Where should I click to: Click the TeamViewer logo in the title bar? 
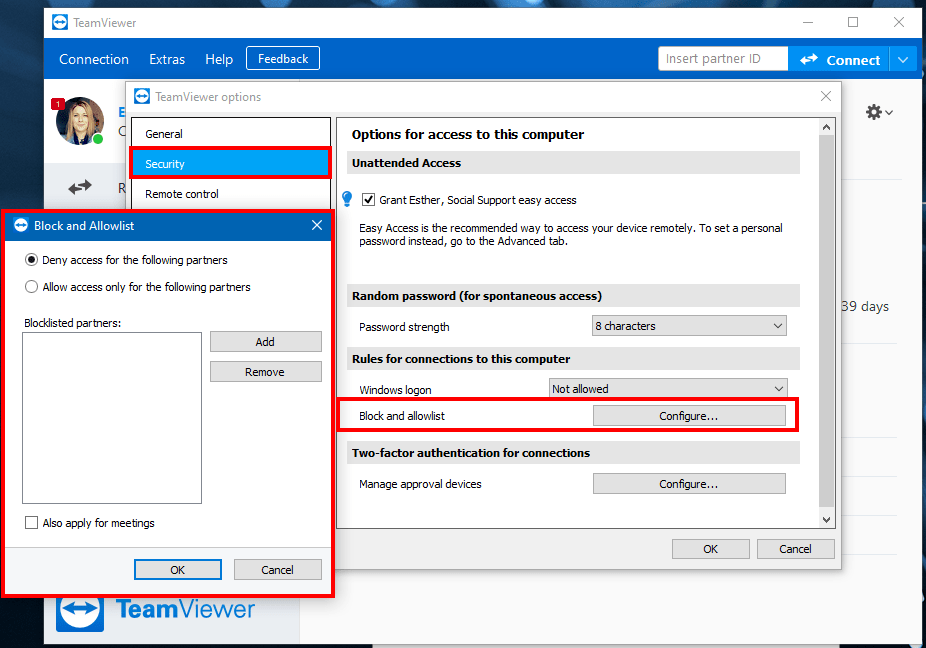tap(60, 21)
